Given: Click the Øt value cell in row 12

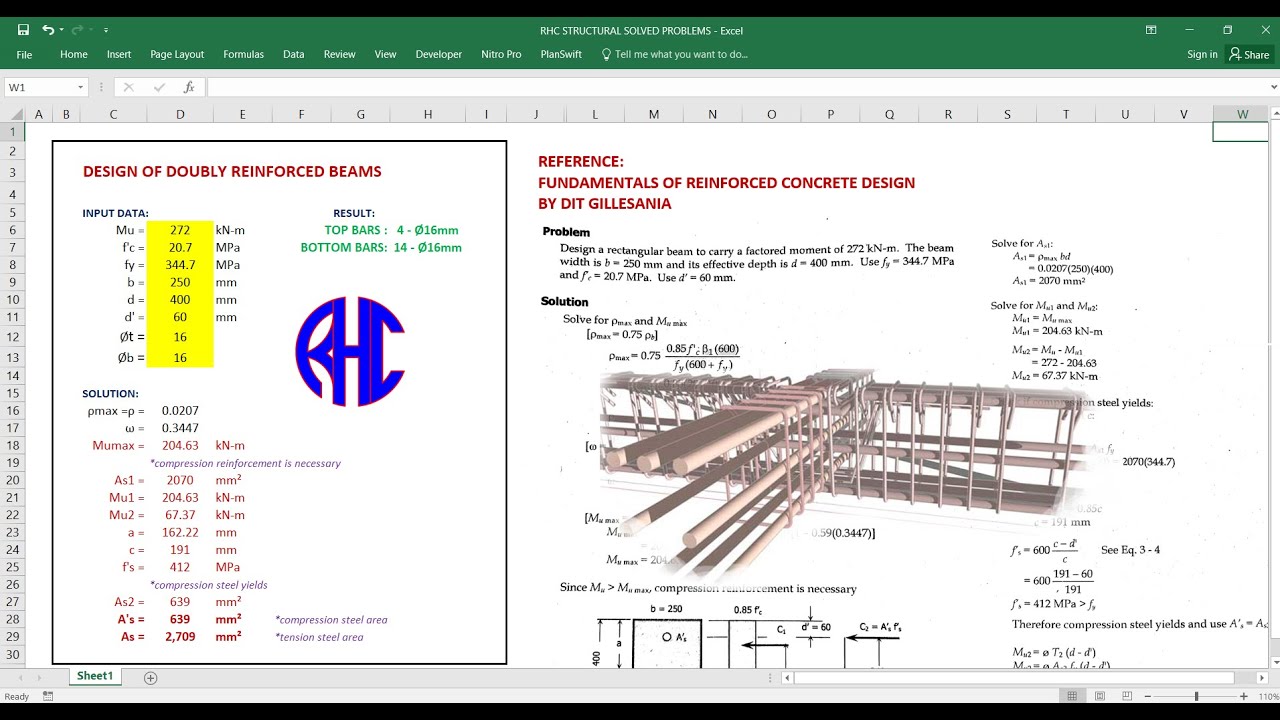Looking at the screenshot, I should pyautogui.click(x=180, y=337).
